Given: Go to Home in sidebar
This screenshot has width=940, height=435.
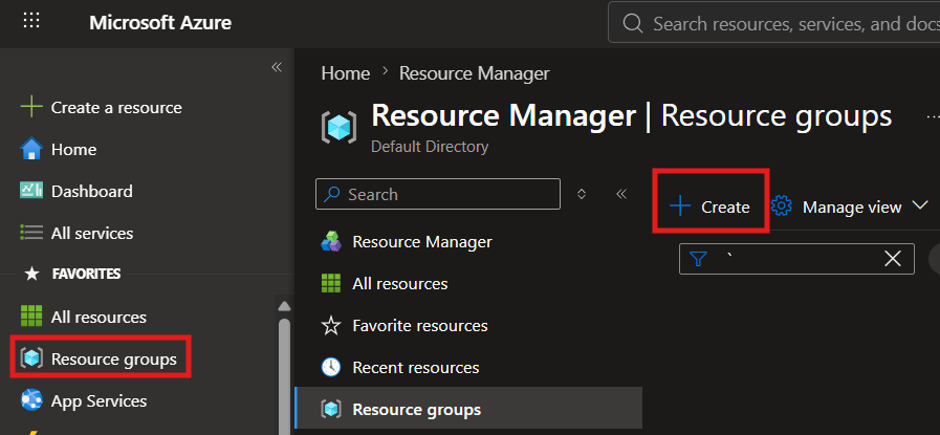Looking at the screenshot, I should (74, 149).
